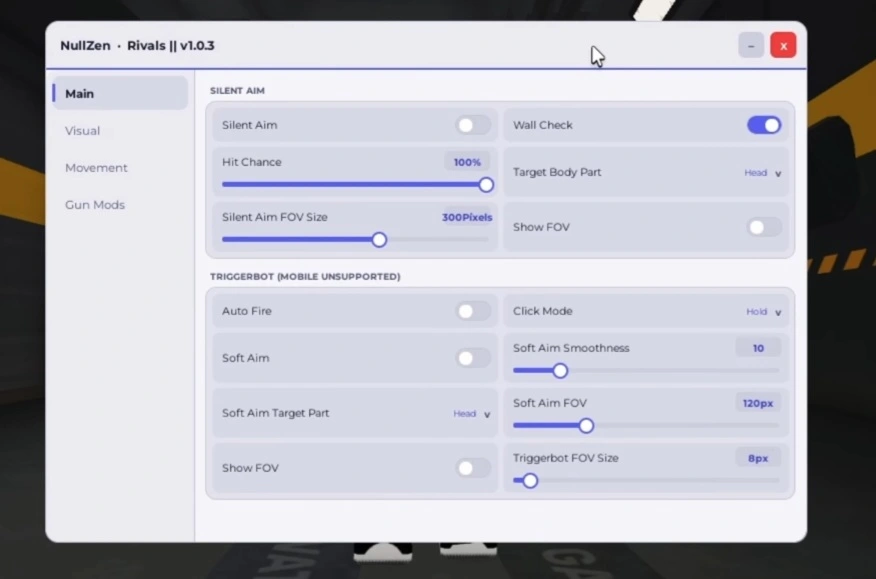Select the Main tab in the sidebar
This screenshot has width=876, height=579.
[x=120, y=93]
